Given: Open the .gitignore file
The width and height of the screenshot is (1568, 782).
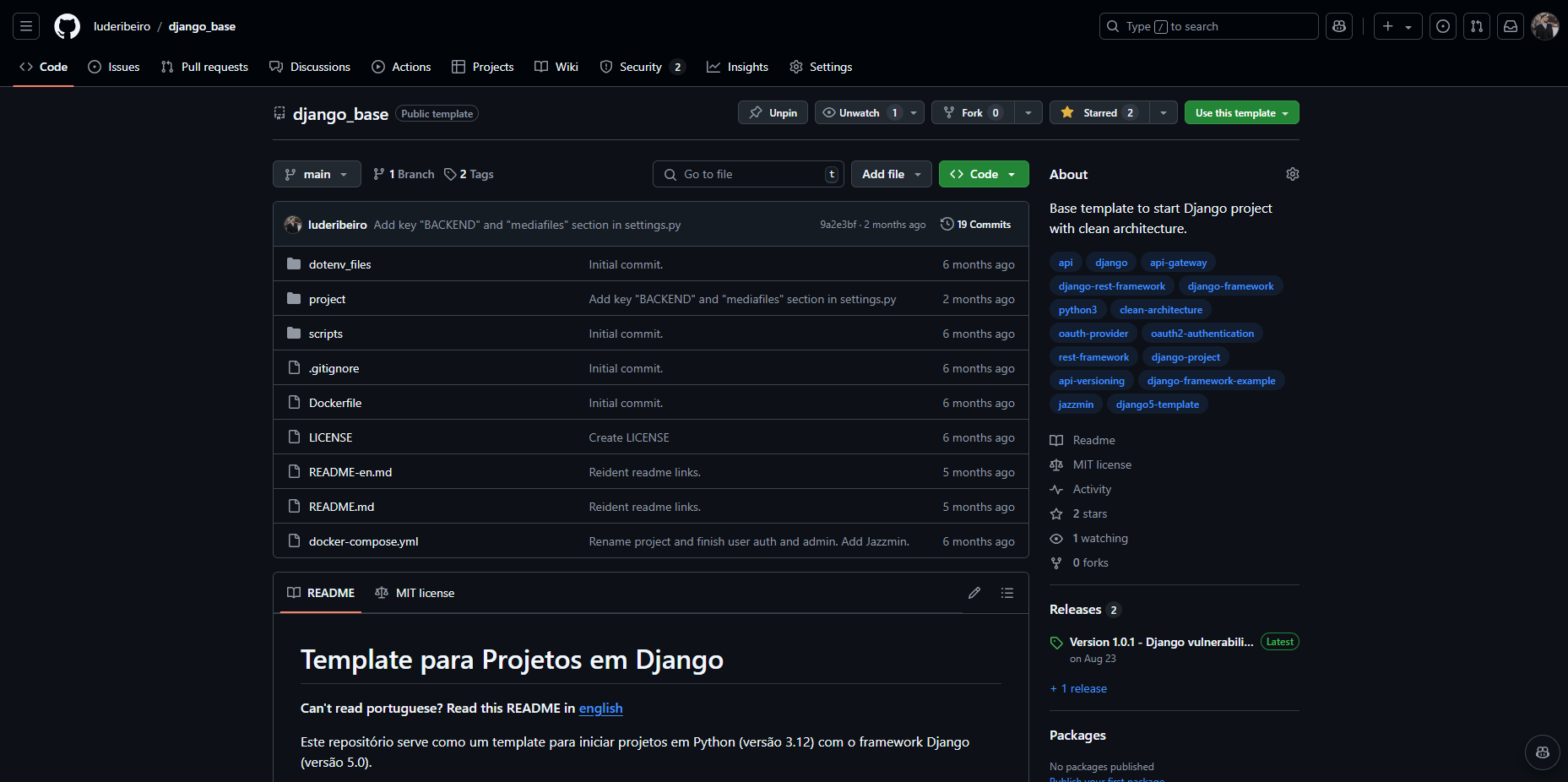Looking at the screenshot, I should click(334, 368).
